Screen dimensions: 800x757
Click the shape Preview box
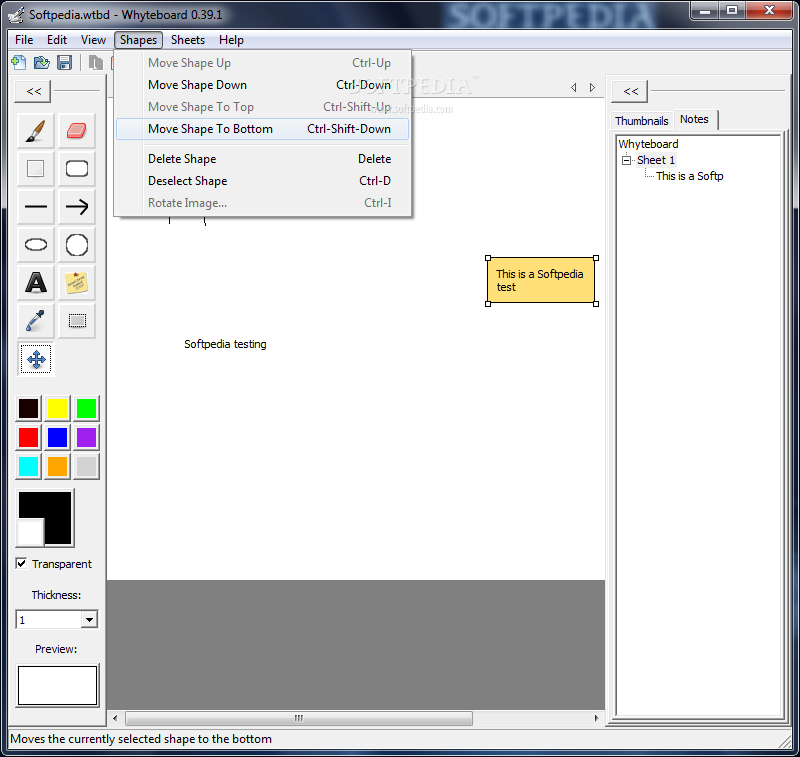(57, 685)
